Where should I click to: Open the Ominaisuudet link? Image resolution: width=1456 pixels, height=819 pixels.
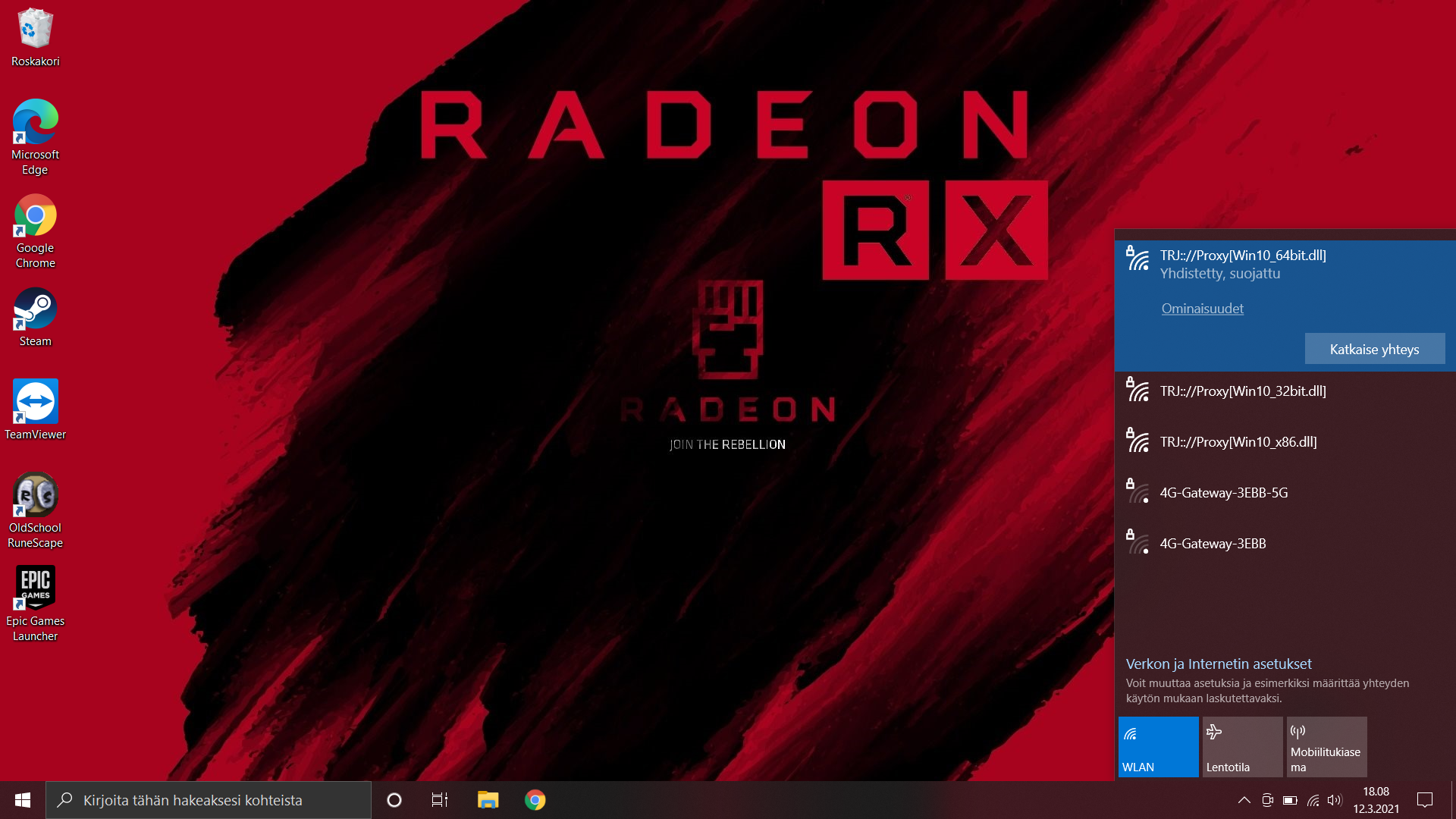coord(1202,309)
